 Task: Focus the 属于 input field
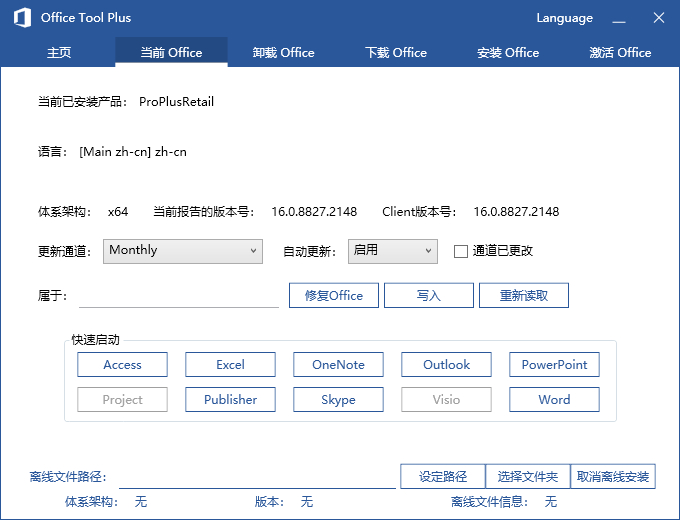179,296
